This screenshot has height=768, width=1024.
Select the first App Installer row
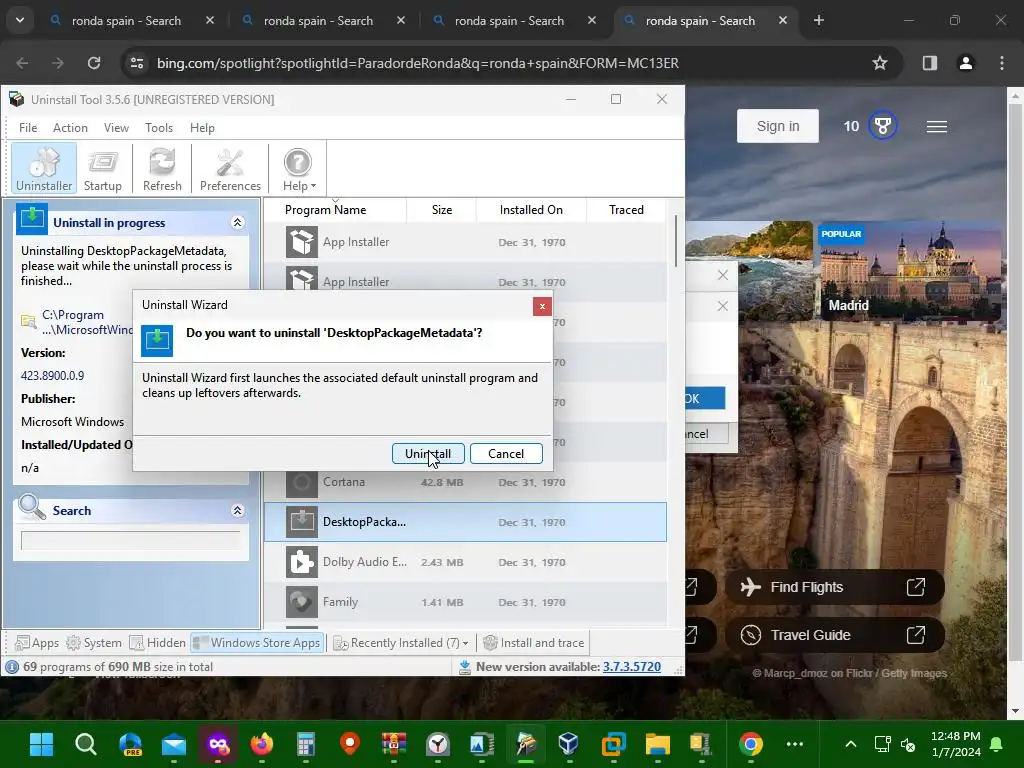point(466,242)
